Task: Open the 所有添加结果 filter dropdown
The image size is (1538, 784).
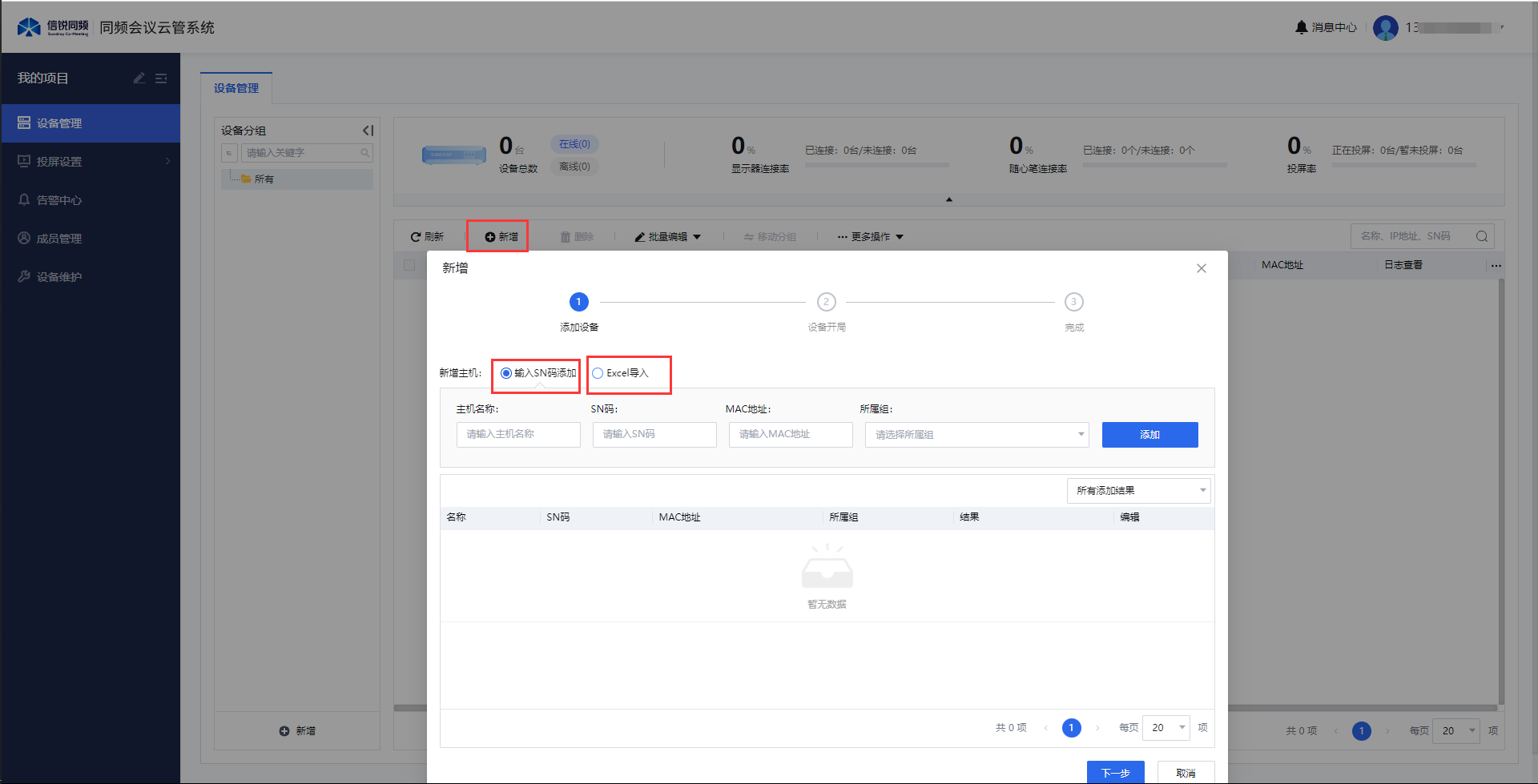Action: point(1137,491)
